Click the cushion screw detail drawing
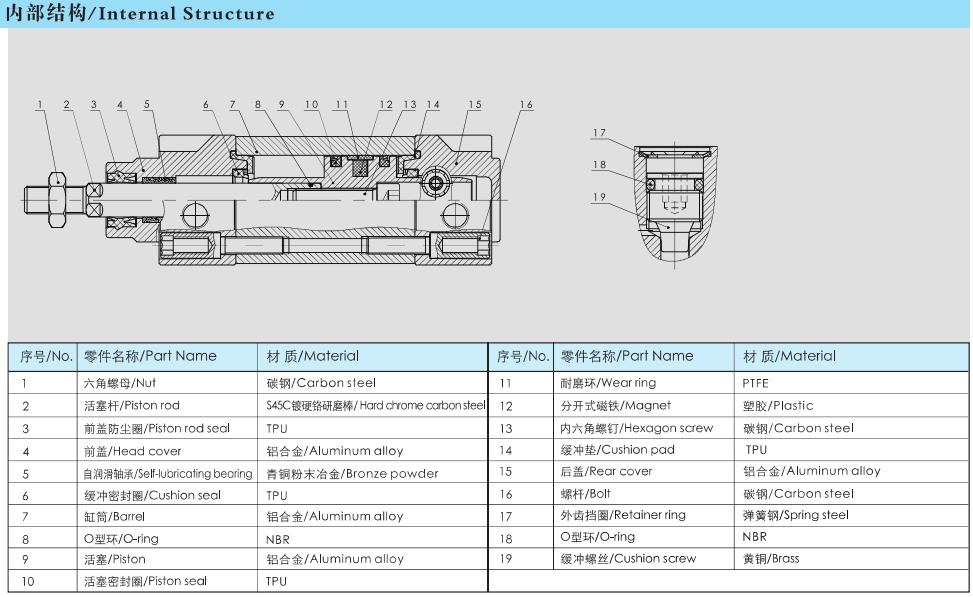 tap(675, 206)
